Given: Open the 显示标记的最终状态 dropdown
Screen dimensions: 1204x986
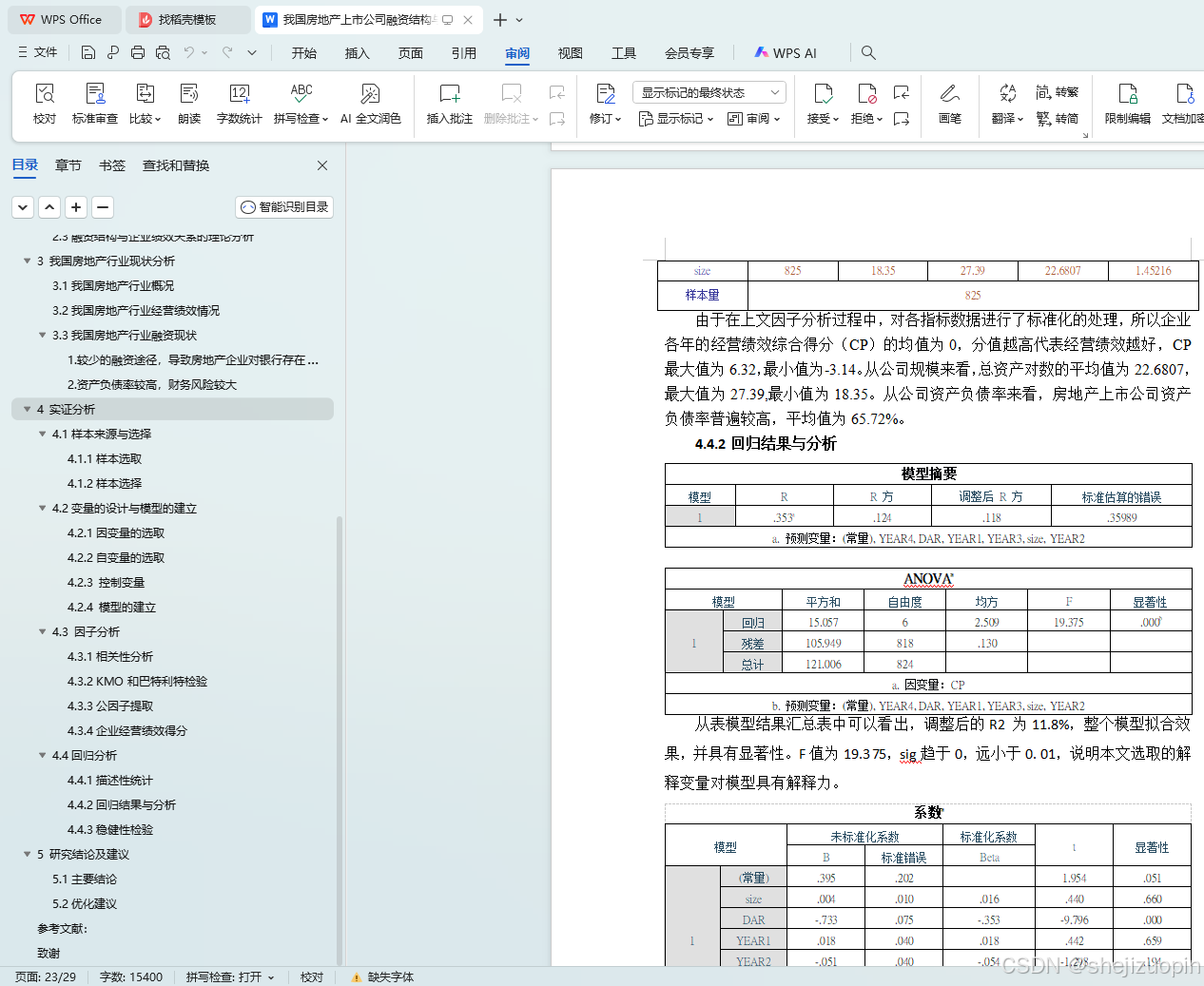Looking at the screenshot, I should [x=709, y=92].
